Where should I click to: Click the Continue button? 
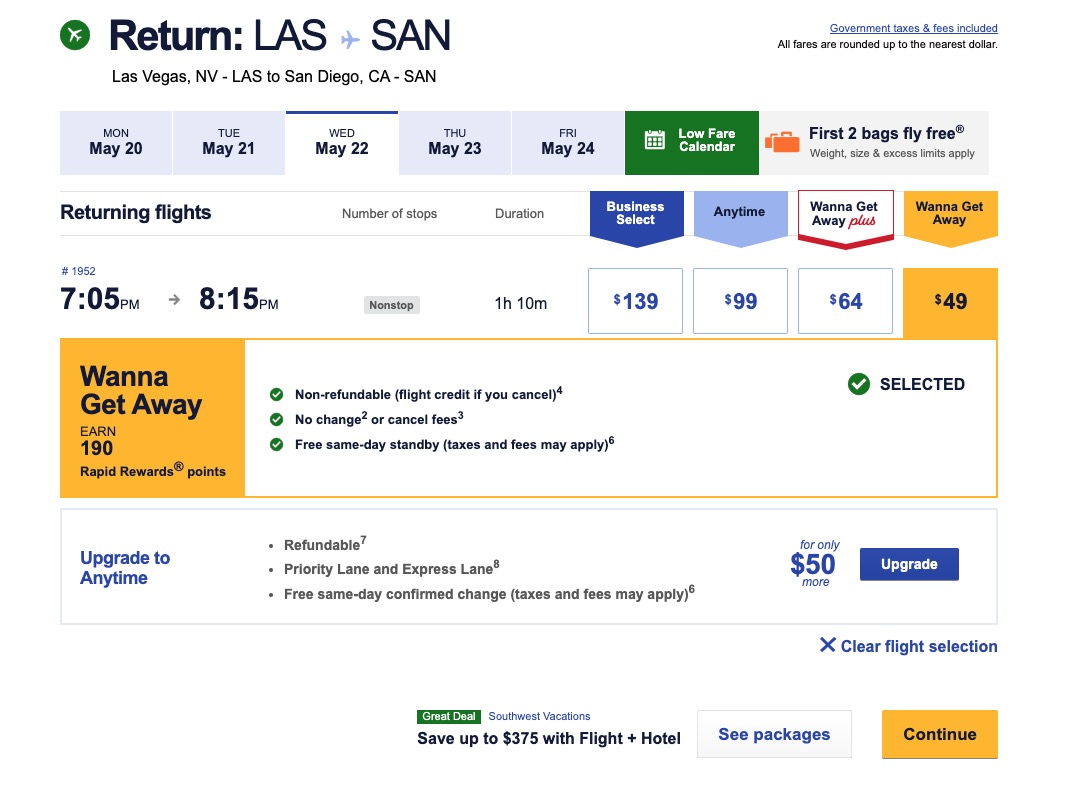[938, 733]
